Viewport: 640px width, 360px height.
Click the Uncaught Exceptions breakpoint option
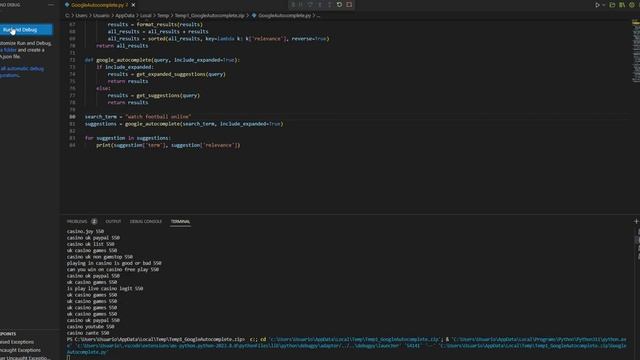tap(20, 350)
